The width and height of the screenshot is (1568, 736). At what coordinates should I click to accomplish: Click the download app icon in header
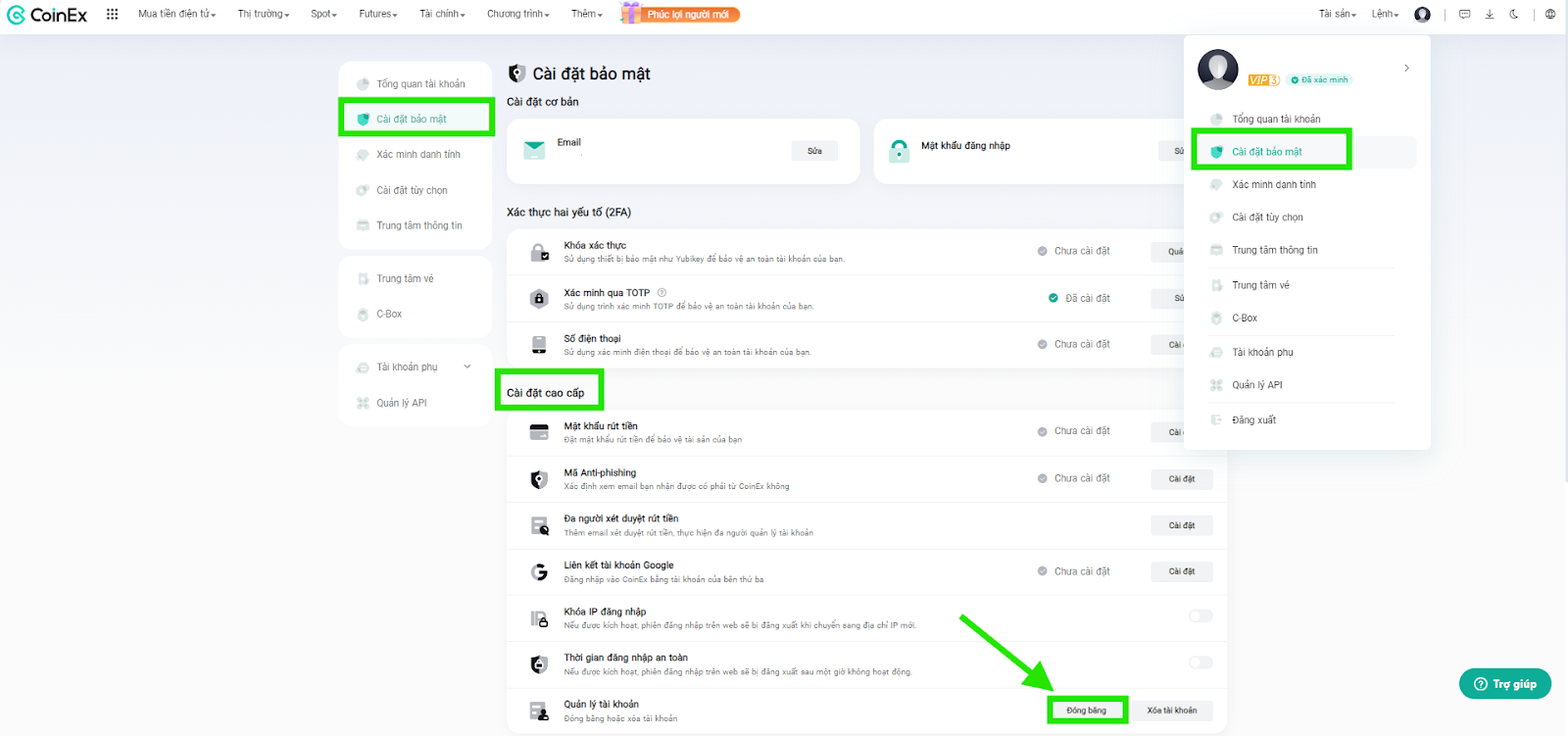click(1490, 14)
